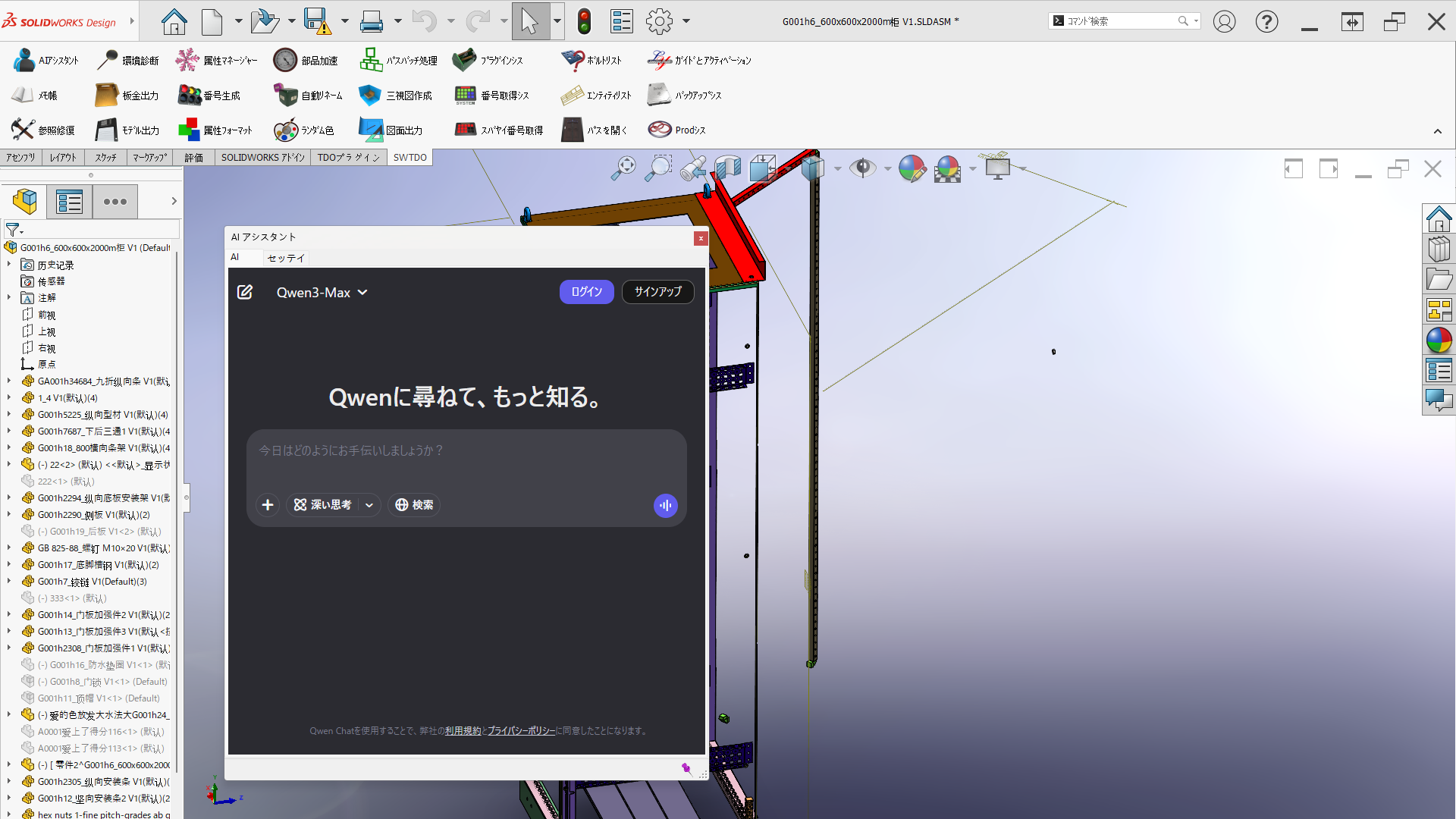Click the ログイン button
This screenshot has height=819, width=1456.
point(586,292)
